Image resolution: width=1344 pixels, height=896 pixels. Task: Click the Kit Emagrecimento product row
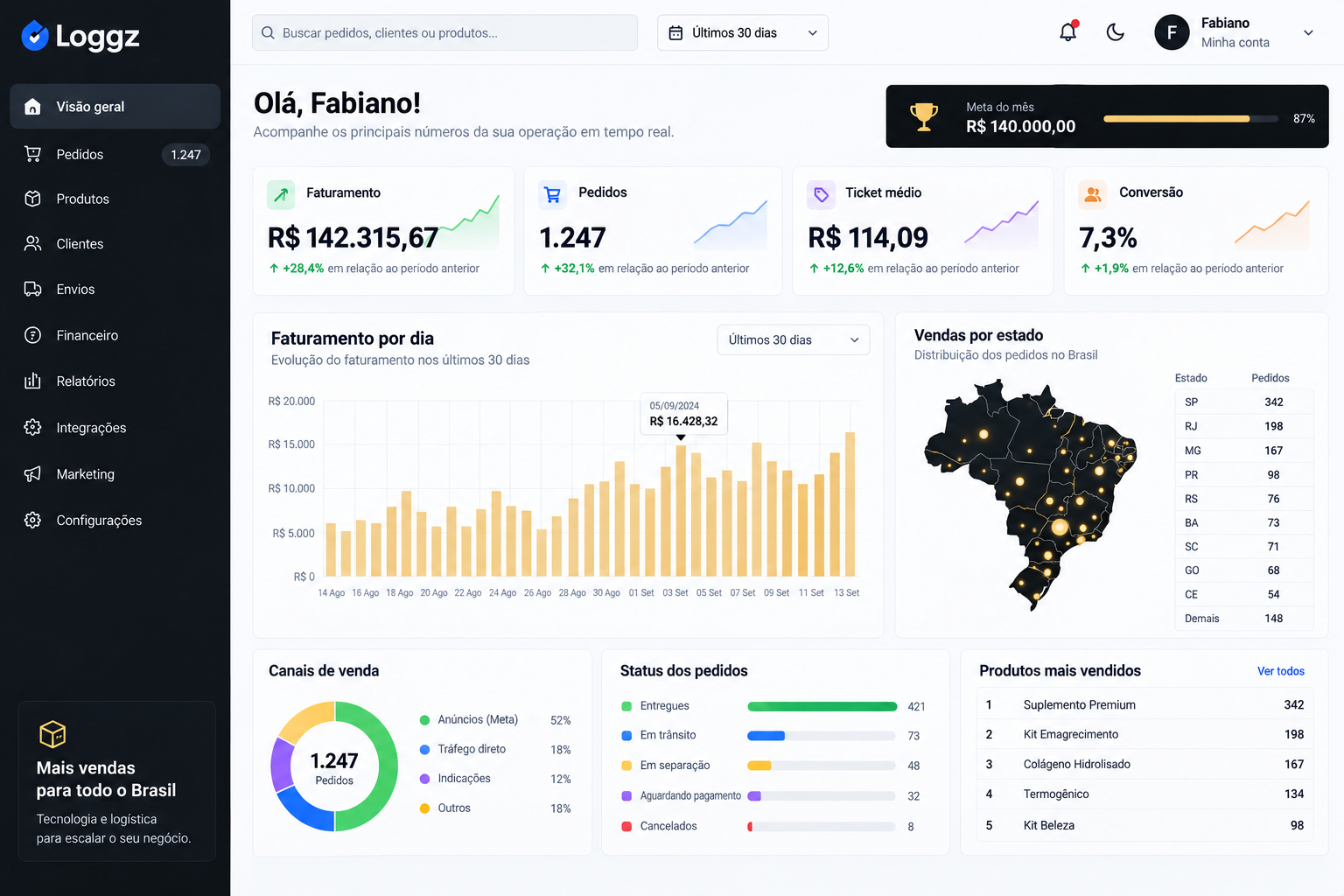coord(1144,734)
